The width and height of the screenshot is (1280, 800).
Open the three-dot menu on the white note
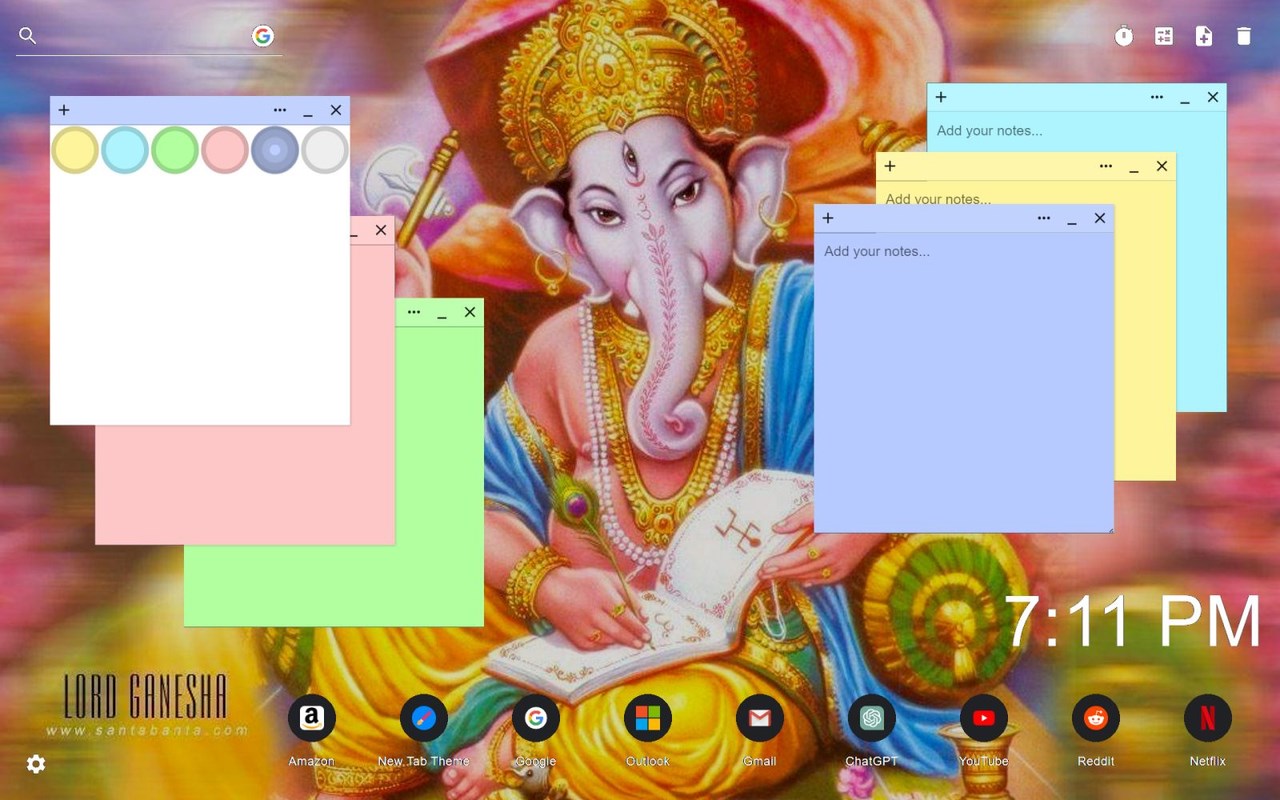click(280, 110)
